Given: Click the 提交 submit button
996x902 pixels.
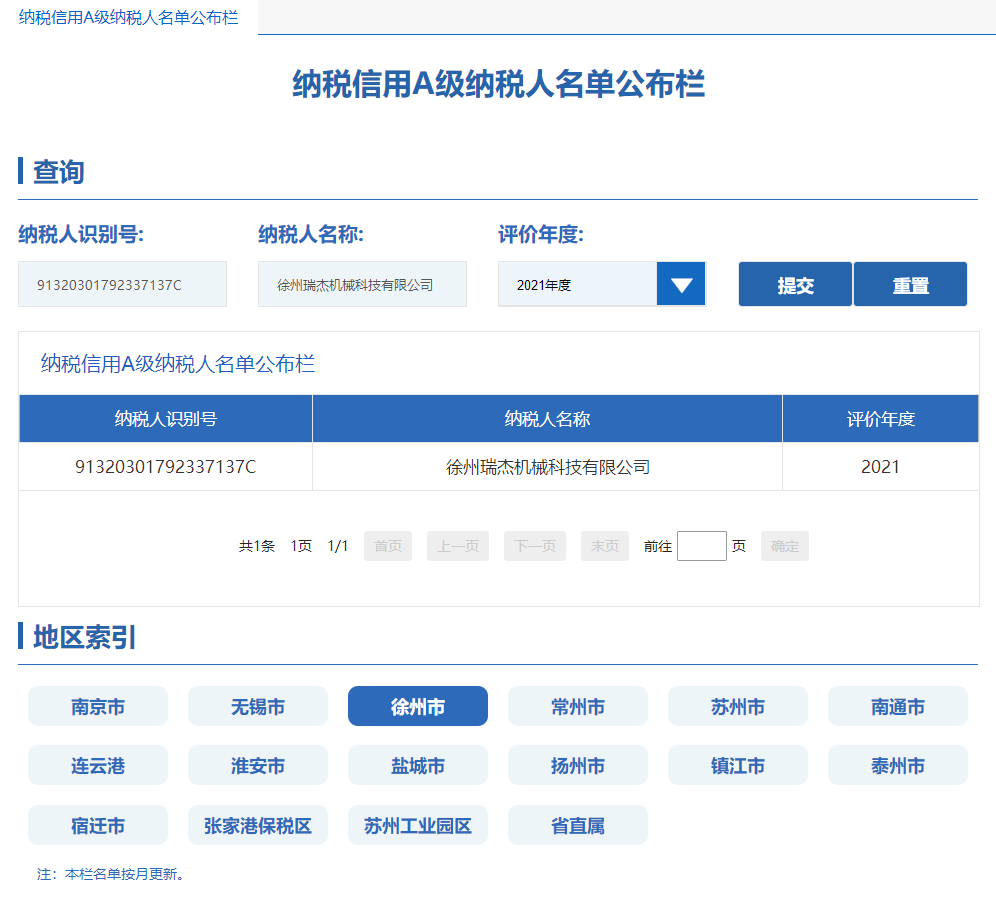Looking at the screenshot, I should point(794,283).
